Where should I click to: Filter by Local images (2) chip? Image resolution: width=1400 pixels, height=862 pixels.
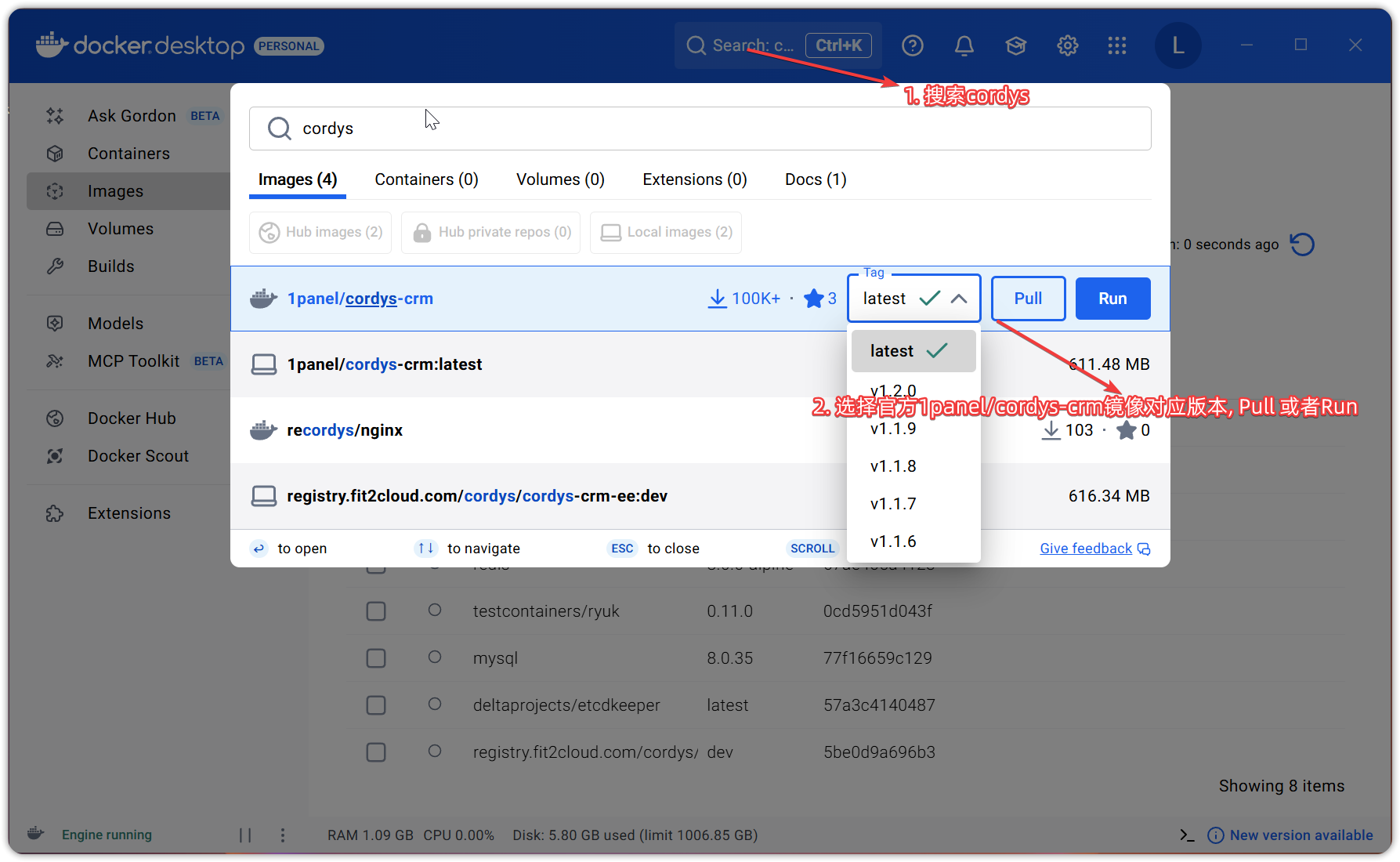[x=666, y=233]
